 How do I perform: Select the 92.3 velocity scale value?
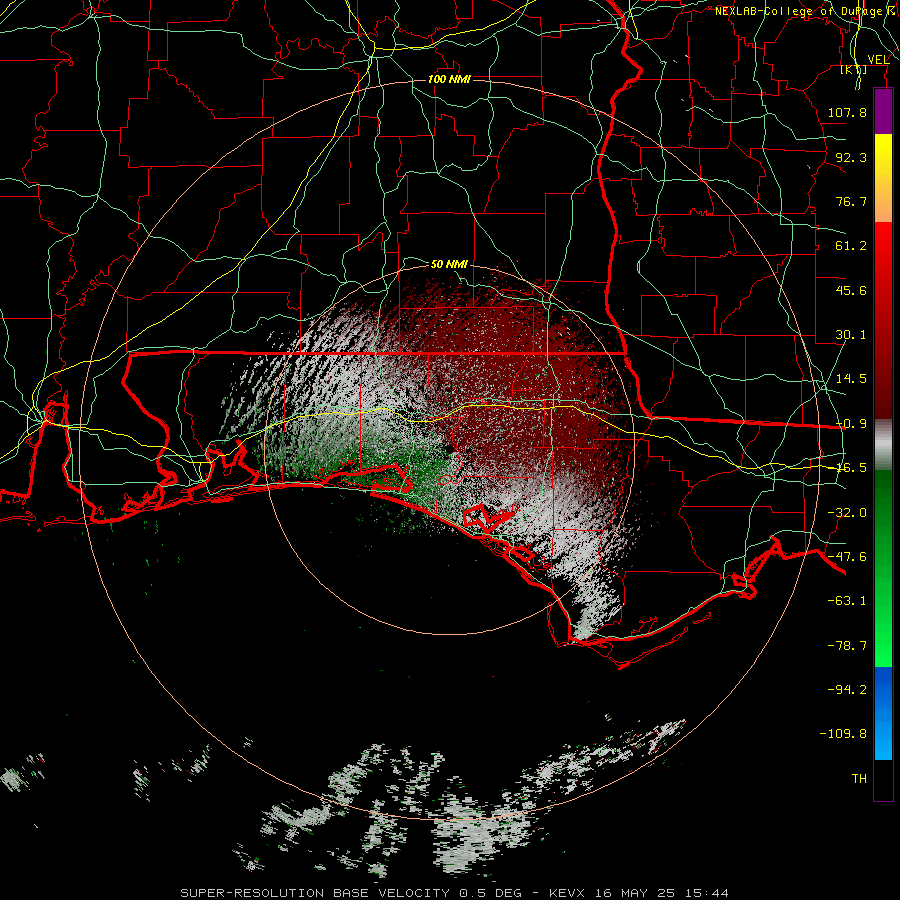tap(851, 157)
